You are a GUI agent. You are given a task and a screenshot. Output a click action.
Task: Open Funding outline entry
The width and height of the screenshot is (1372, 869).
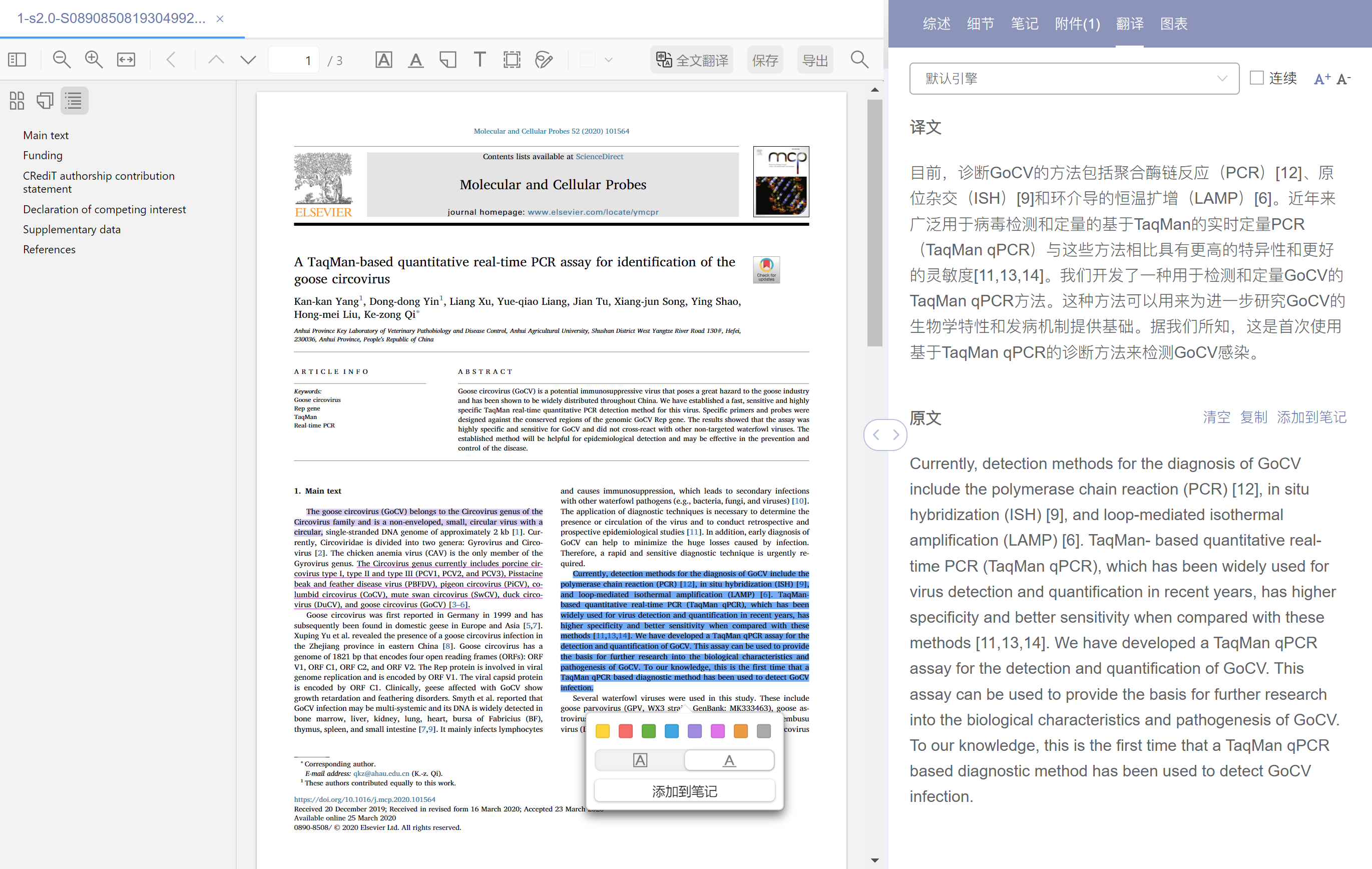click(x=43, y=156)
